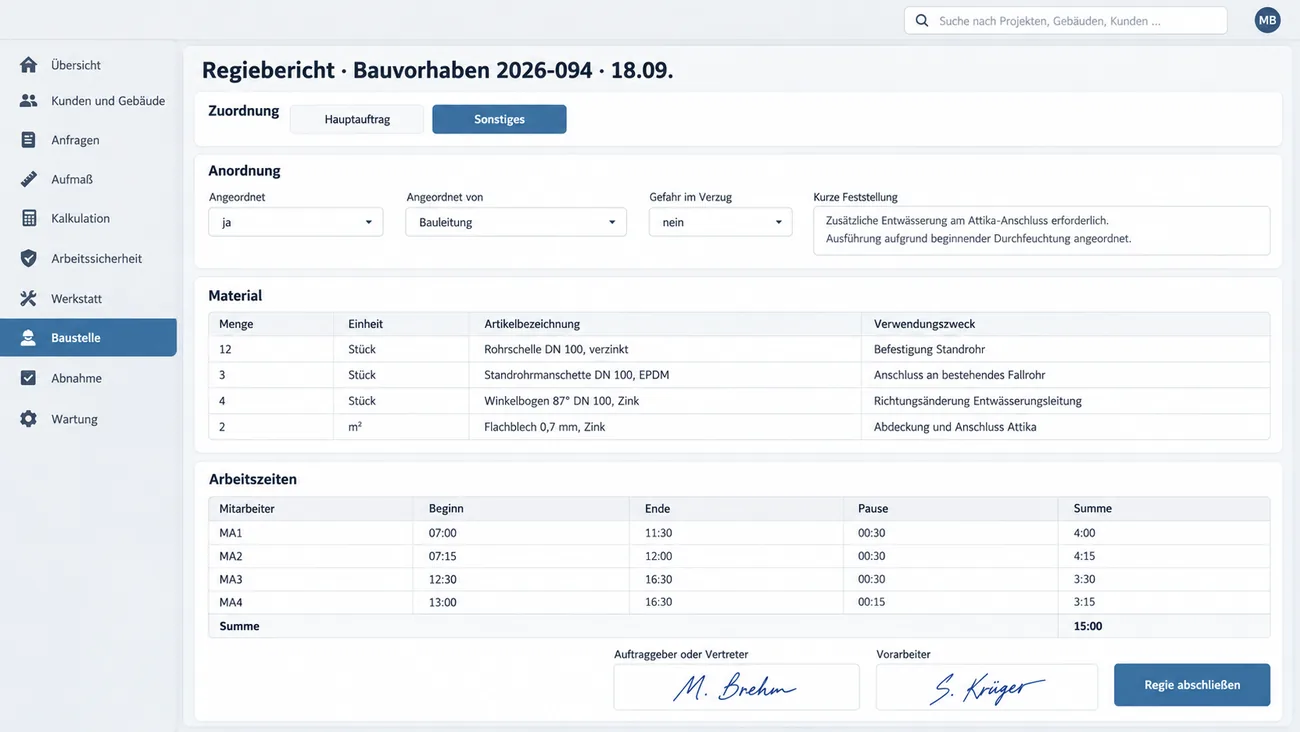Focus the project search field
Image resolution: width=1300 pixels, height=732 pixels.
(x=1065, y=20)
